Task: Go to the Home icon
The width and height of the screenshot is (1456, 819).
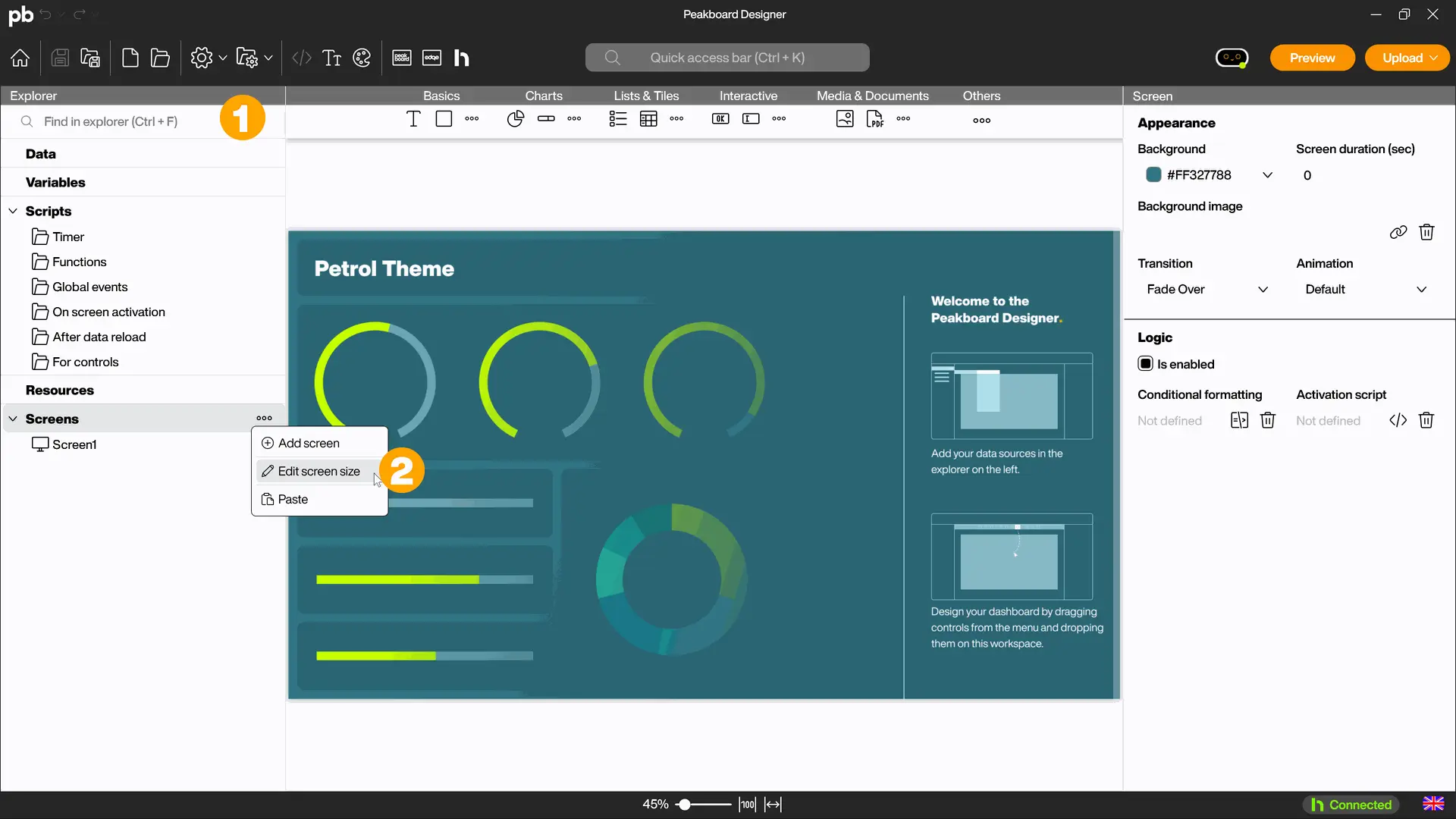Action: [x=20, y=58]
